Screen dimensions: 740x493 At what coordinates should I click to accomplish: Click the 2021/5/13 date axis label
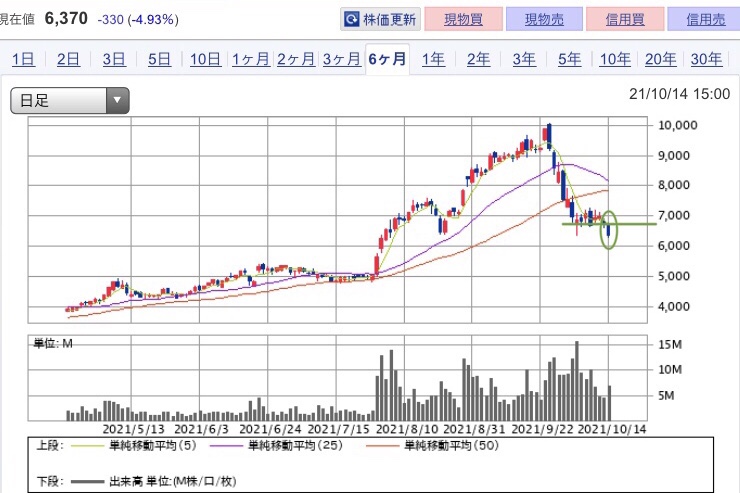134,429
